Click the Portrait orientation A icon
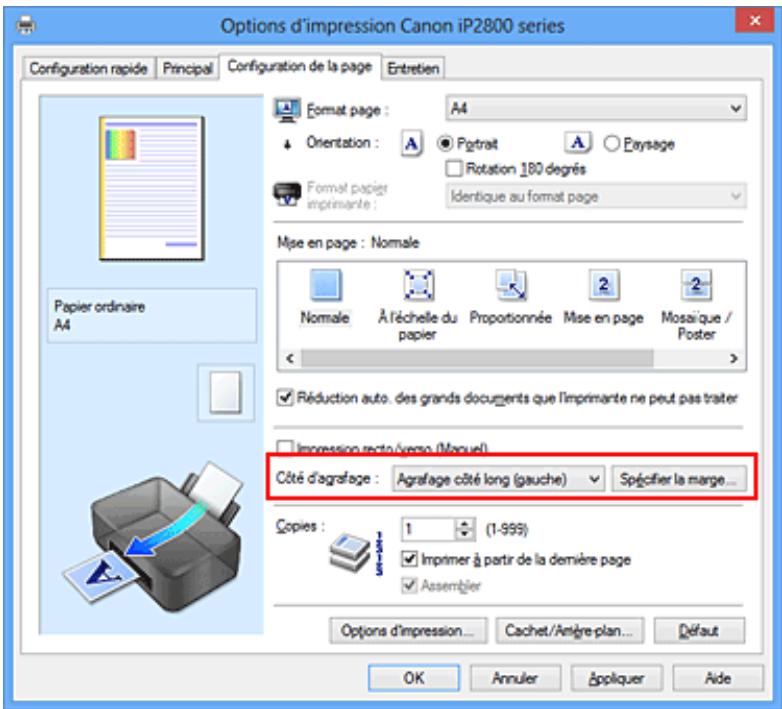Viewport: 782px width, 709px height. (x=411, y=144)
